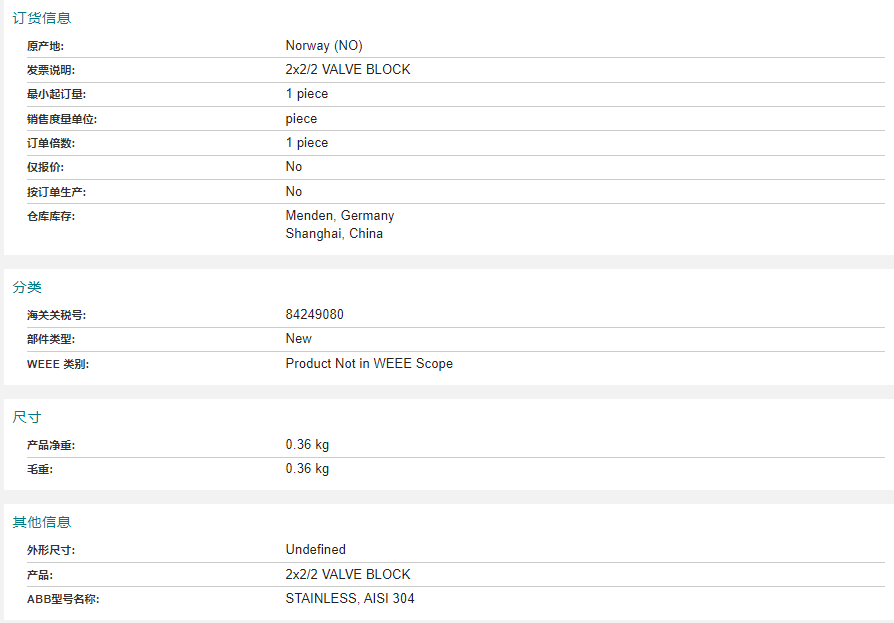Viewport: 894px width, 623px height.
Task: Click the Product Not in WEEE Scope text
Action: coord(369,364)
